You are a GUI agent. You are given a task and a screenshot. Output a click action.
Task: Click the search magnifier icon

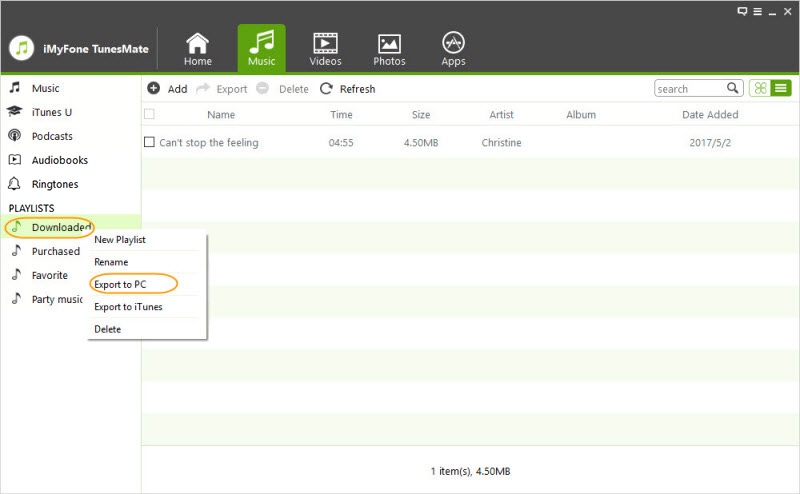(733, 88)
